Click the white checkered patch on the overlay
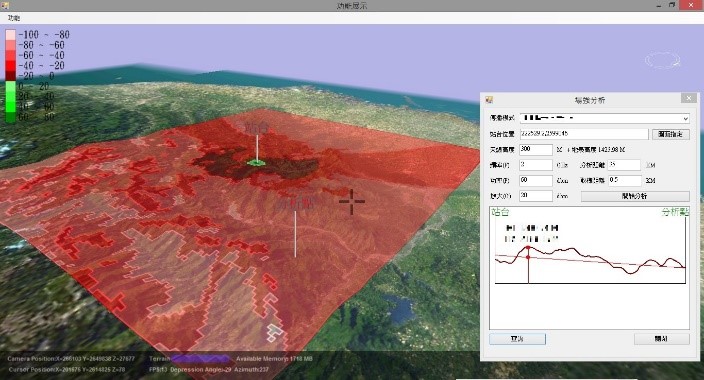The width and height of the screenshot is (704, 380). pyautogui.click(x=274, y=332)
